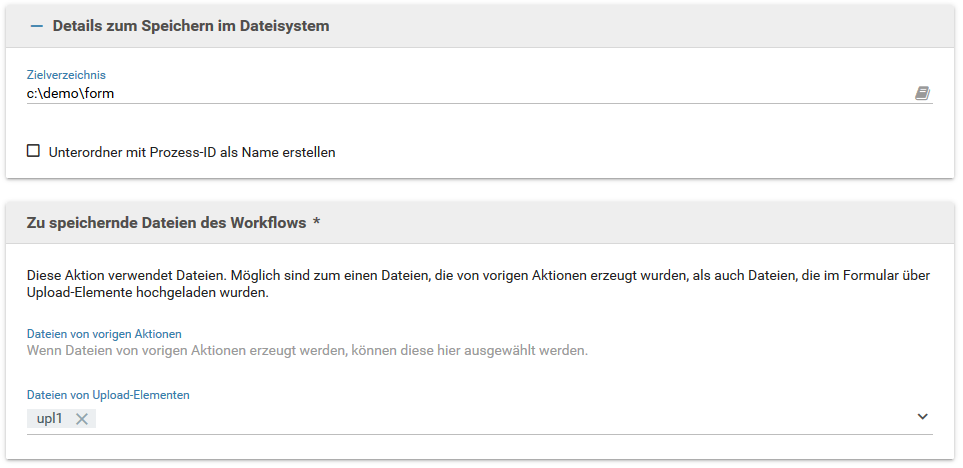963x468 pixels.
Task: Click the 'Unterordner mit Prozess-ID als Name erstellen' label
Action: click(x=192, y=153)
